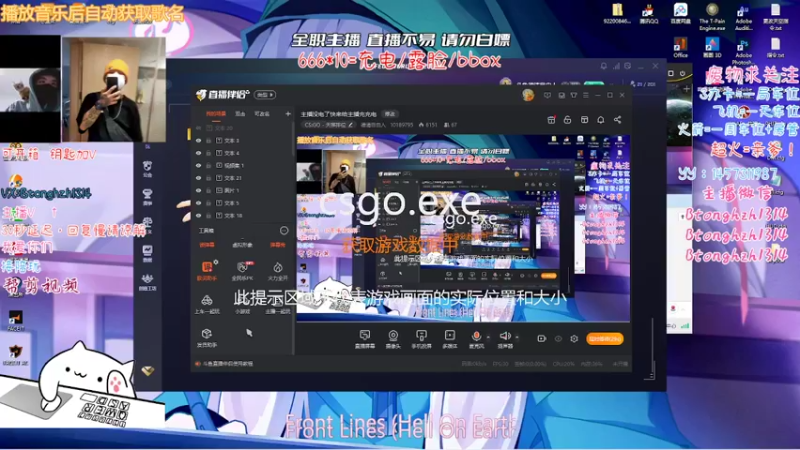The width and height of the screenshot is (800, 450).
Task: Select the orange third toolbox tab
Action: click(x=278, y=245)
